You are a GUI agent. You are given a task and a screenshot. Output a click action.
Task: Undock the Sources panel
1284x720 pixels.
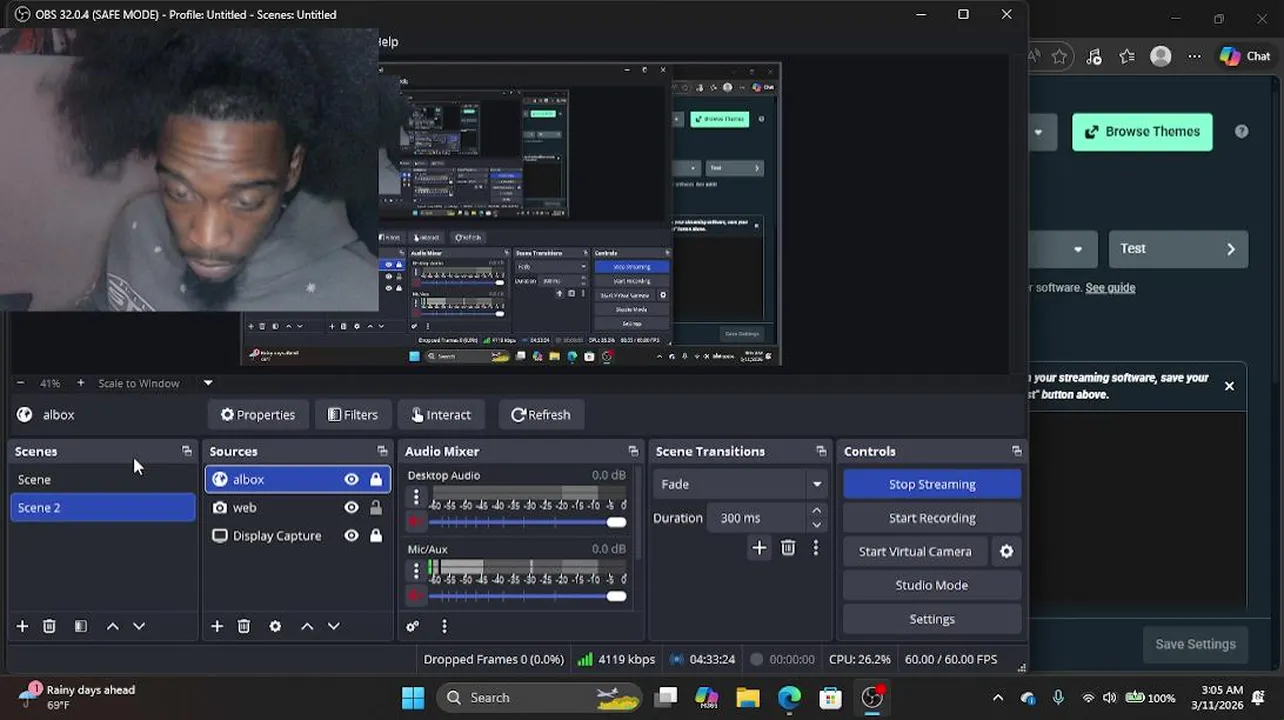(382, 451)
